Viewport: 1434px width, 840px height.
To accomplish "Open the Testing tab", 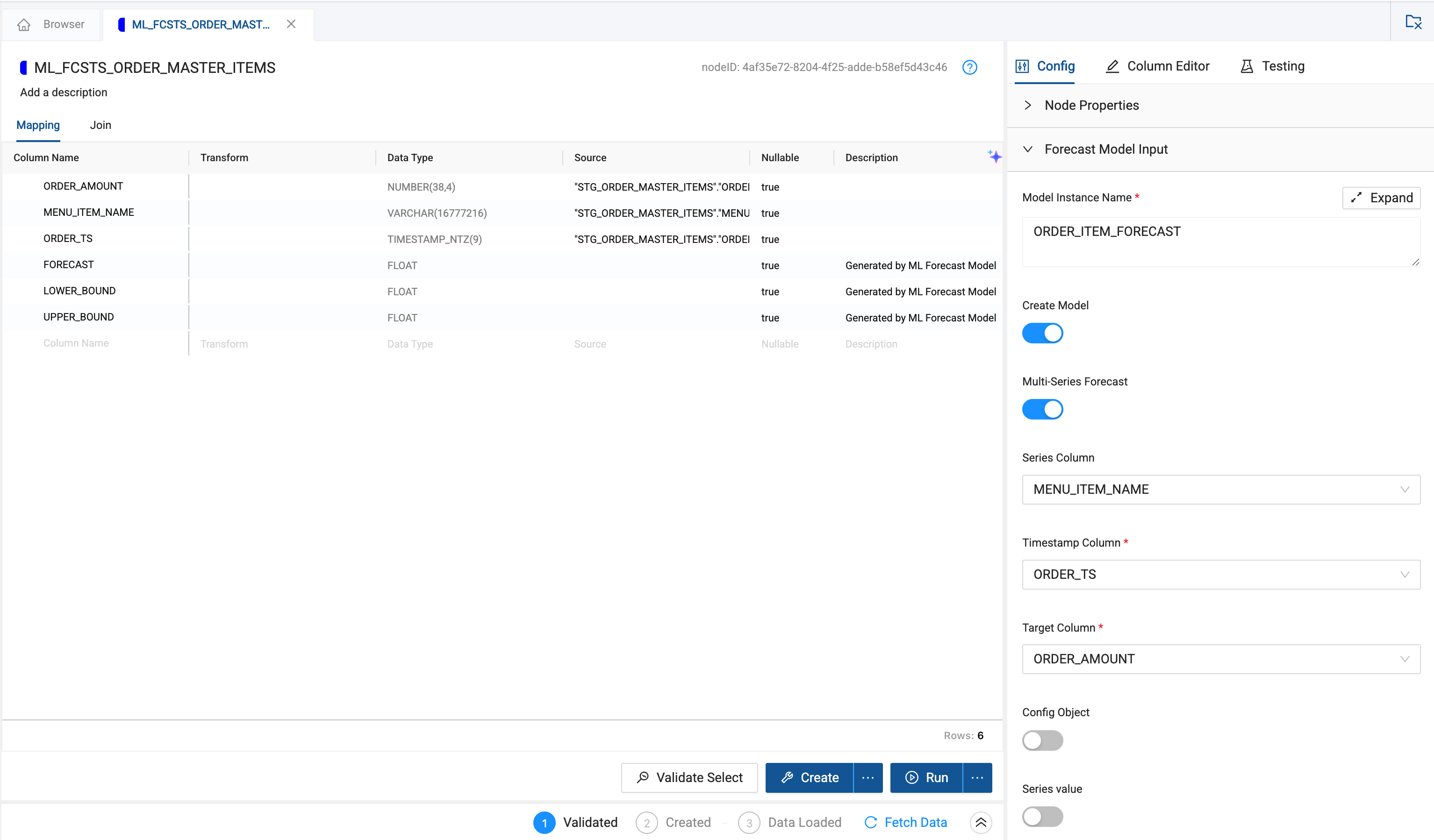I will click(1272, 66).
